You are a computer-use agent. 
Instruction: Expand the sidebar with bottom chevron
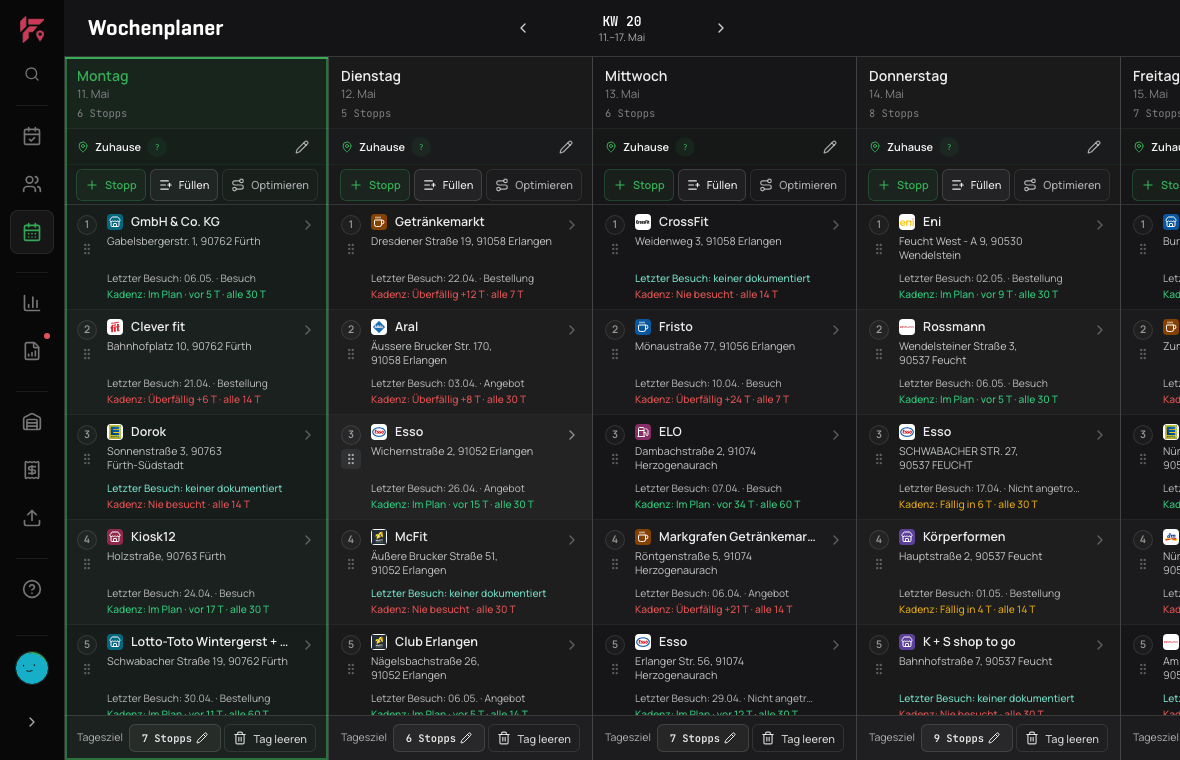pos(32,722)
